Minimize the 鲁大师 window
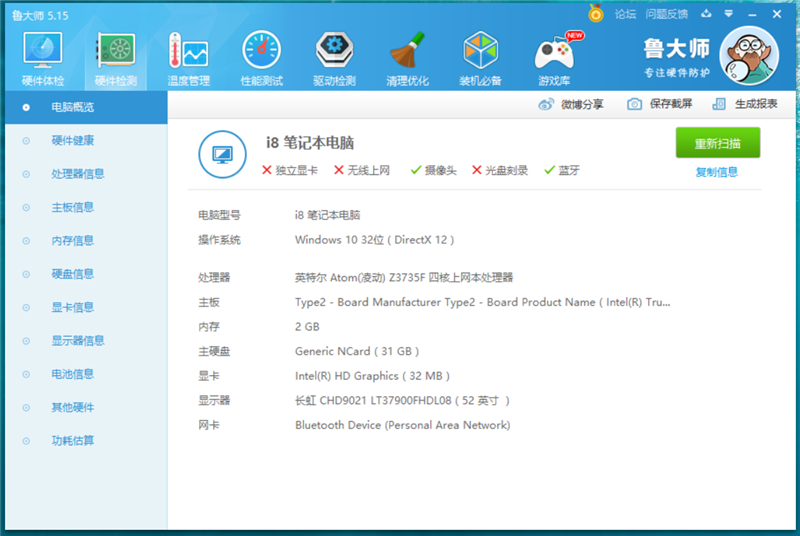Viewport: 800px width, 536px height. click(752, 15)
